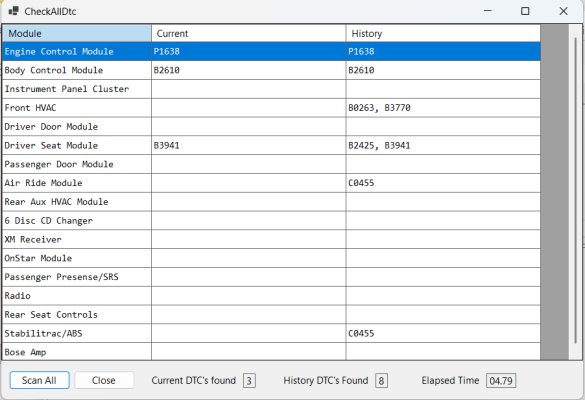Sort by the Module column header

click(77, 33)
